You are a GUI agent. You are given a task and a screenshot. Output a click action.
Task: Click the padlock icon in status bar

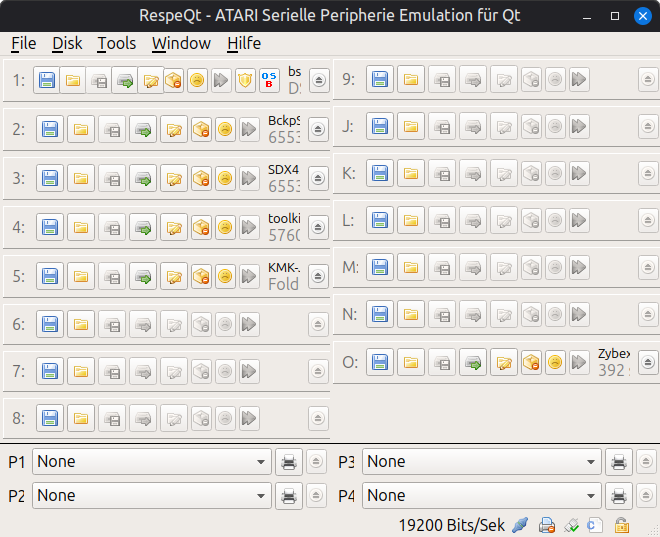(621, 525)
